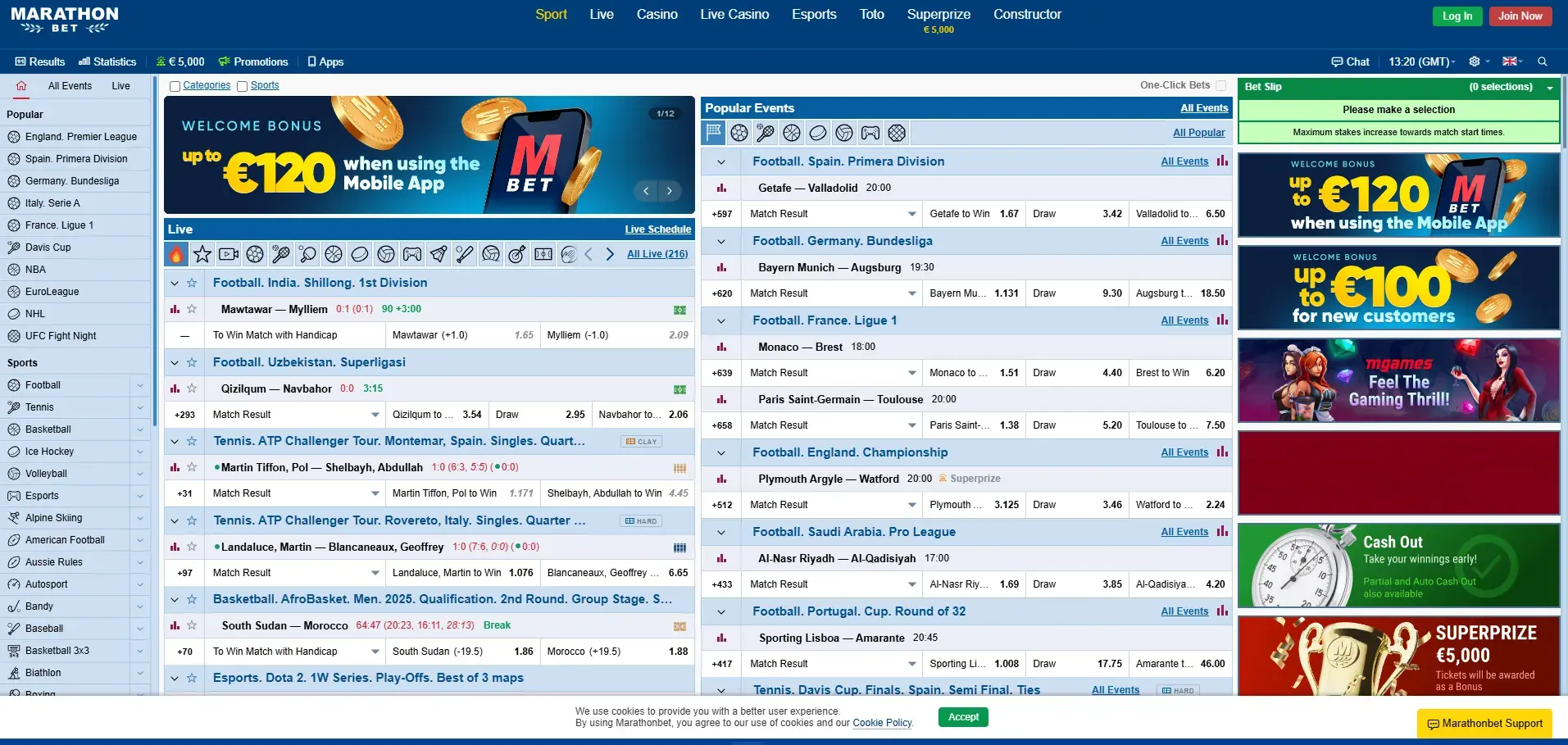The height and width of the screenshot is (745, 1568).
Task: Accept the cookies notice
Action: point(964,717)
